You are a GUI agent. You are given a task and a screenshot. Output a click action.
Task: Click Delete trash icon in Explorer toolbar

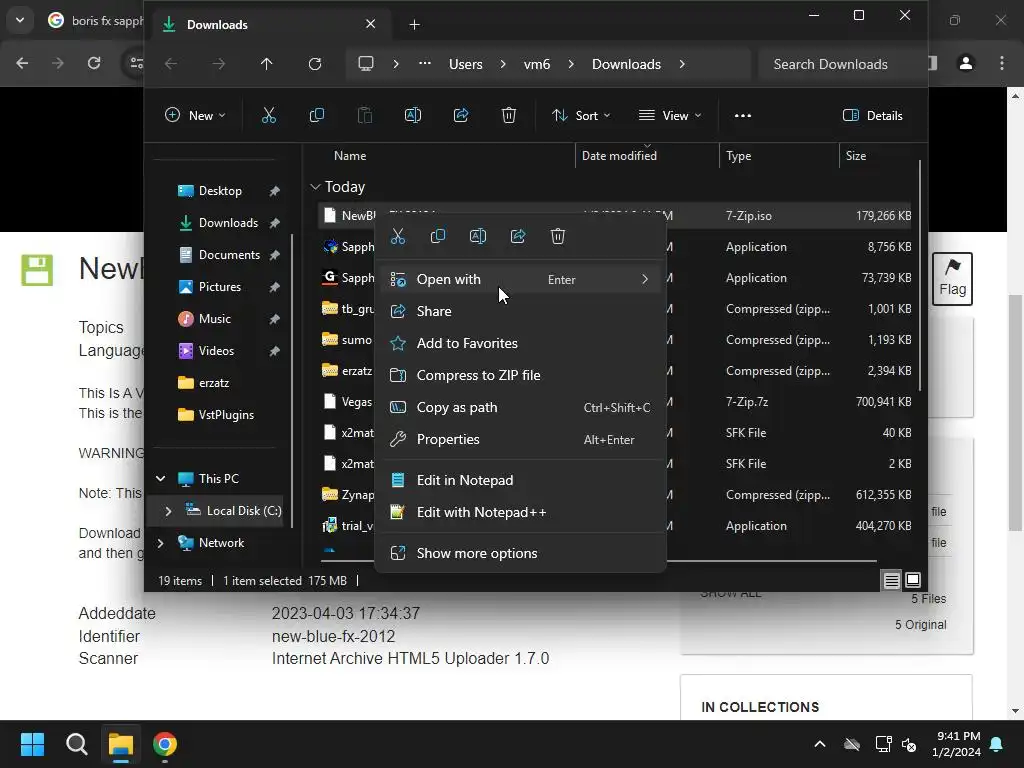click(x=509, y=116)
